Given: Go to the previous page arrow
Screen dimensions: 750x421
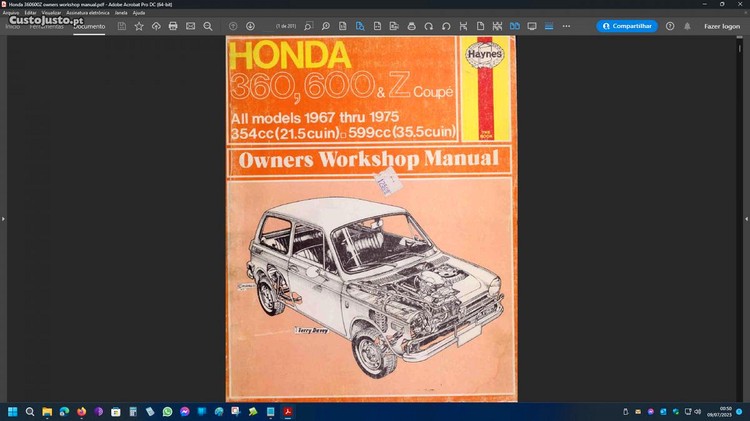Looking at the screenshot, I should coord(233,26).
